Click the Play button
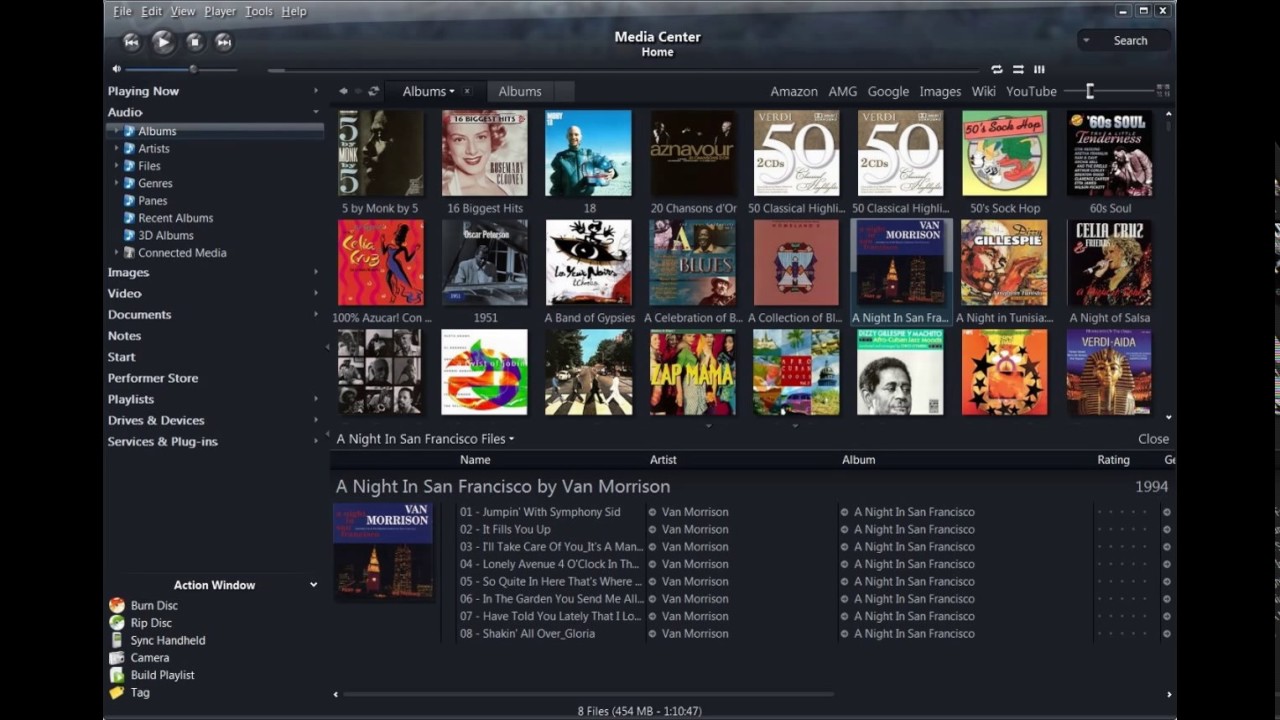 [x=163, y=41]
